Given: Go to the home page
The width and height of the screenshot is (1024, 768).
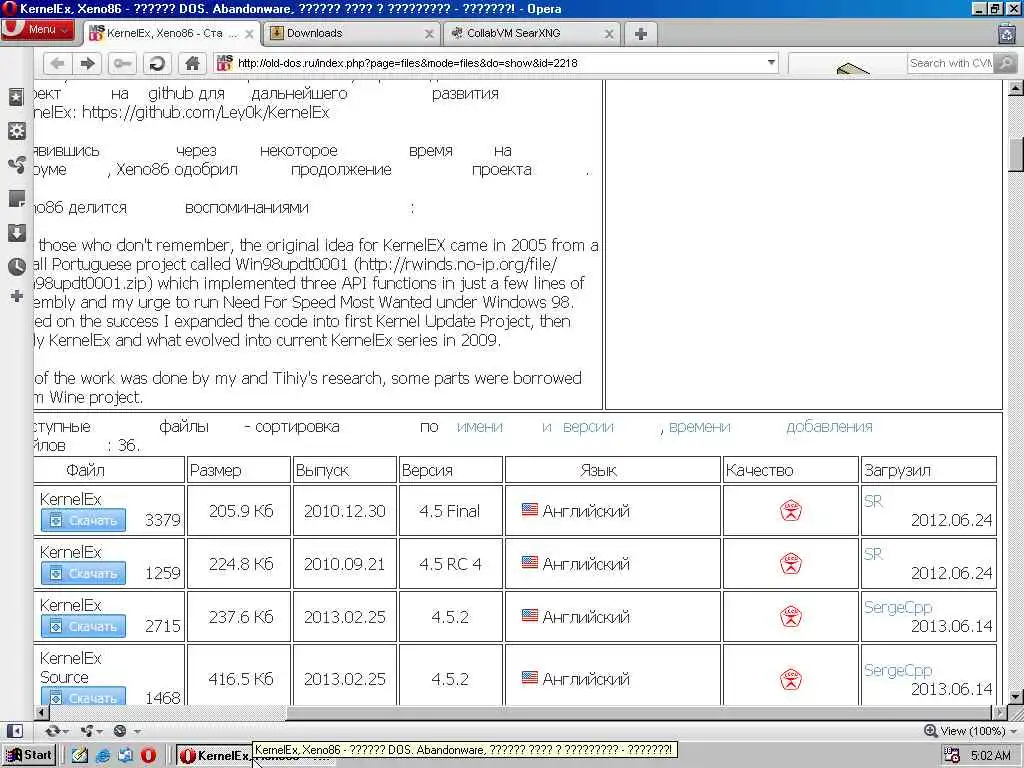Looking at the screenshot, I should point(192,63).
